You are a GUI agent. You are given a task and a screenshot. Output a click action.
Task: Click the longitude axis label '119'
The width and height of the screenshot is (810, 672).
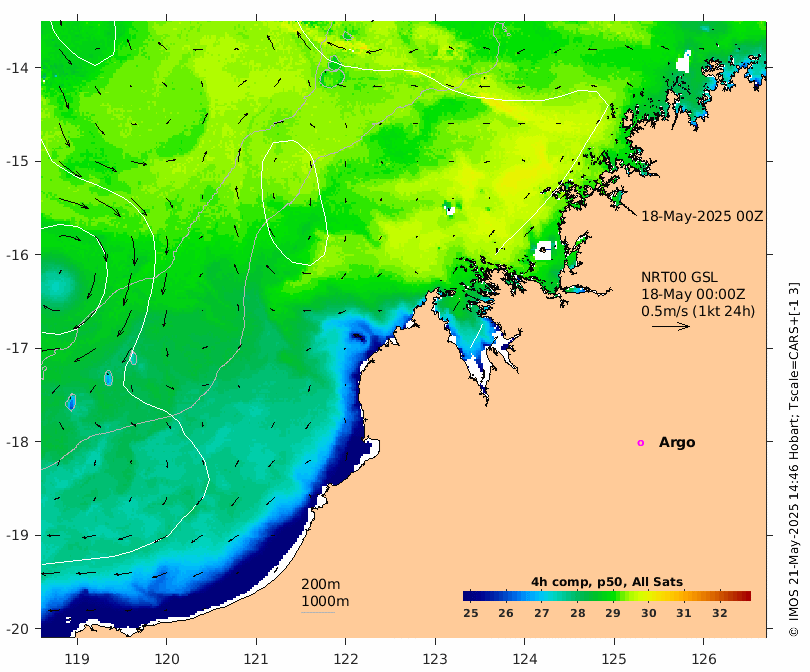click(77, 659)
